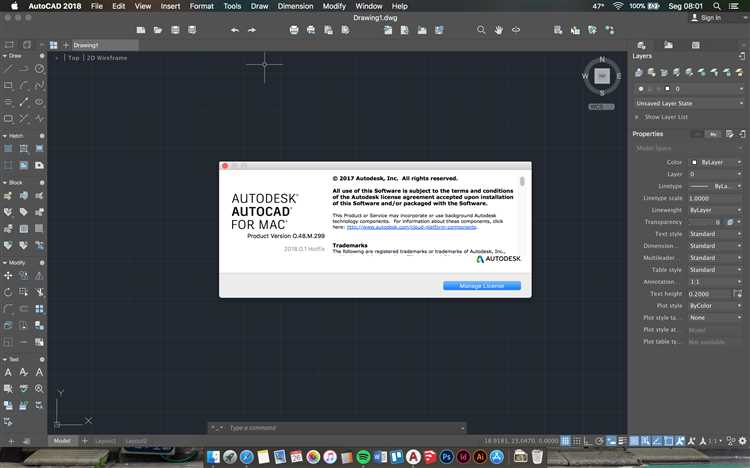Select the Array tool in Modify panel
750x468 pixels.
39,309
